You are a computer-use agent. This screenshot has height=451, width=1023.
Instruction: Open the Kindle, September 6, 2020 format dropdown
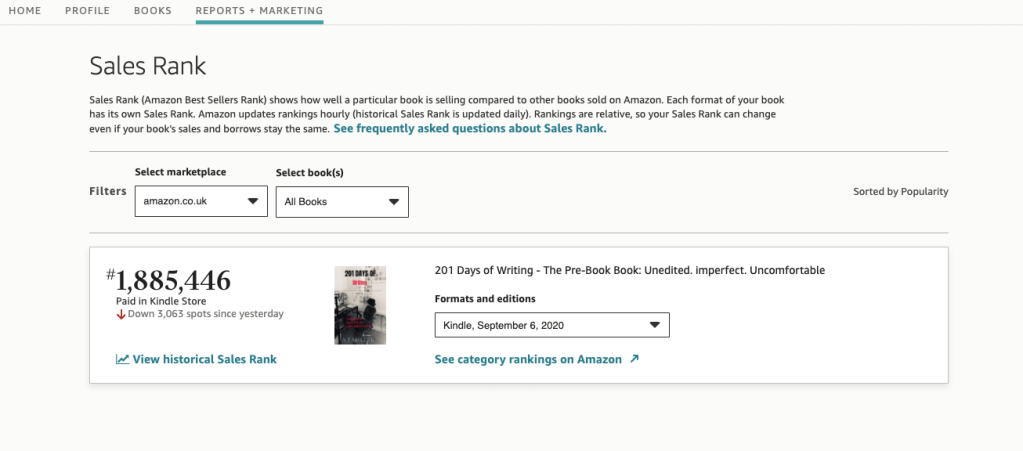(x=552, y=325)
